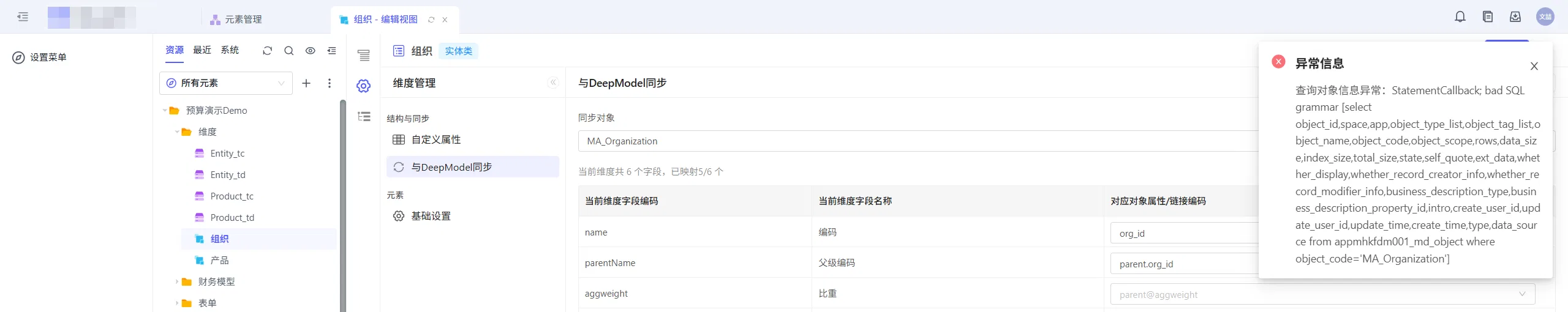Click the 实体类 tag
The height and width of the screenshot is (312, 1568).
(x=459, y=51)
